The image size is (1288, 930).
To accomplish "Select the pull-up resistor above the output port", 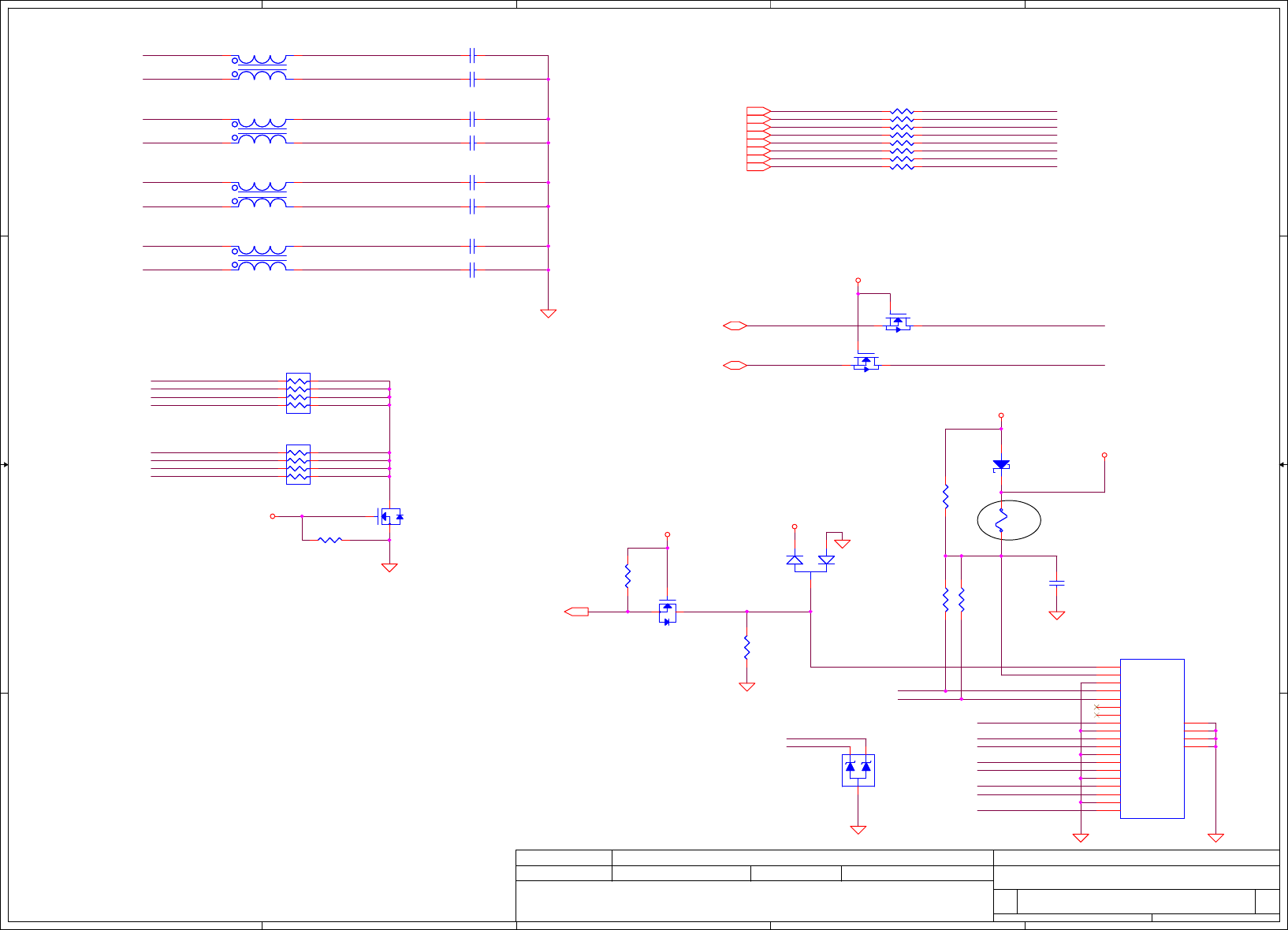I will [x=627, y=575].
